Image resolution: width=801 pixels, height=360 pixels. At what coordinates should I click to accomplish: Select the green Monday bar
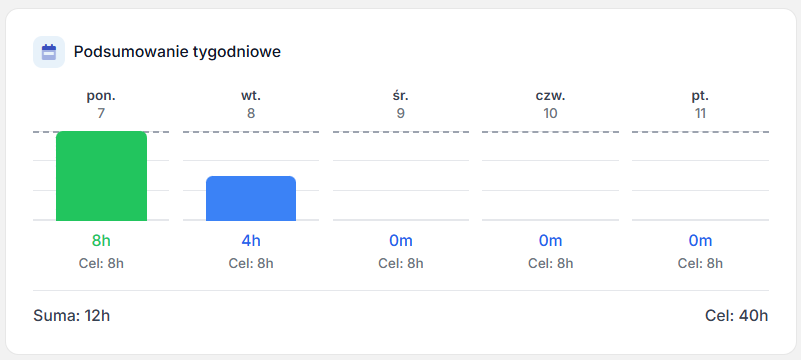(x=101, y=176)
